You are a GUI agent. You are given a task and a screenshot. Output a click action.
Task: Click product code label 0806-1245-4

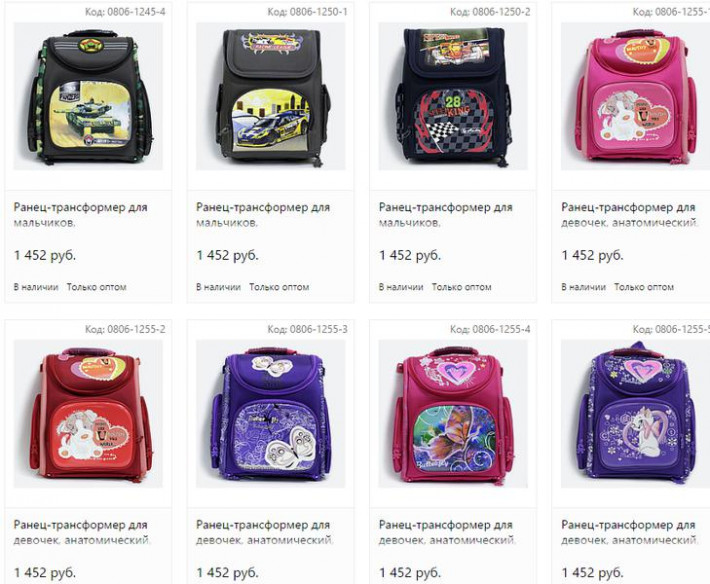pos(125,12)
